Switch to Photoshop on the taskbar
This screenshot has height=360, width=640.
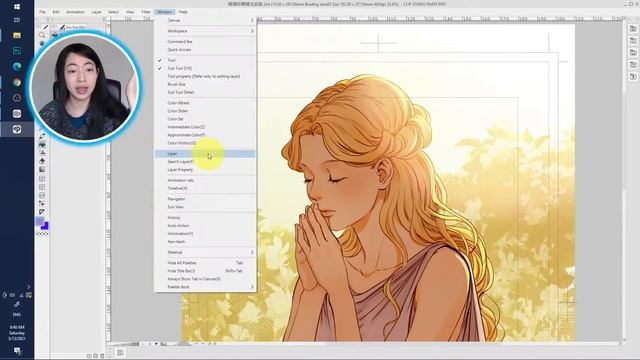point(17,51)
